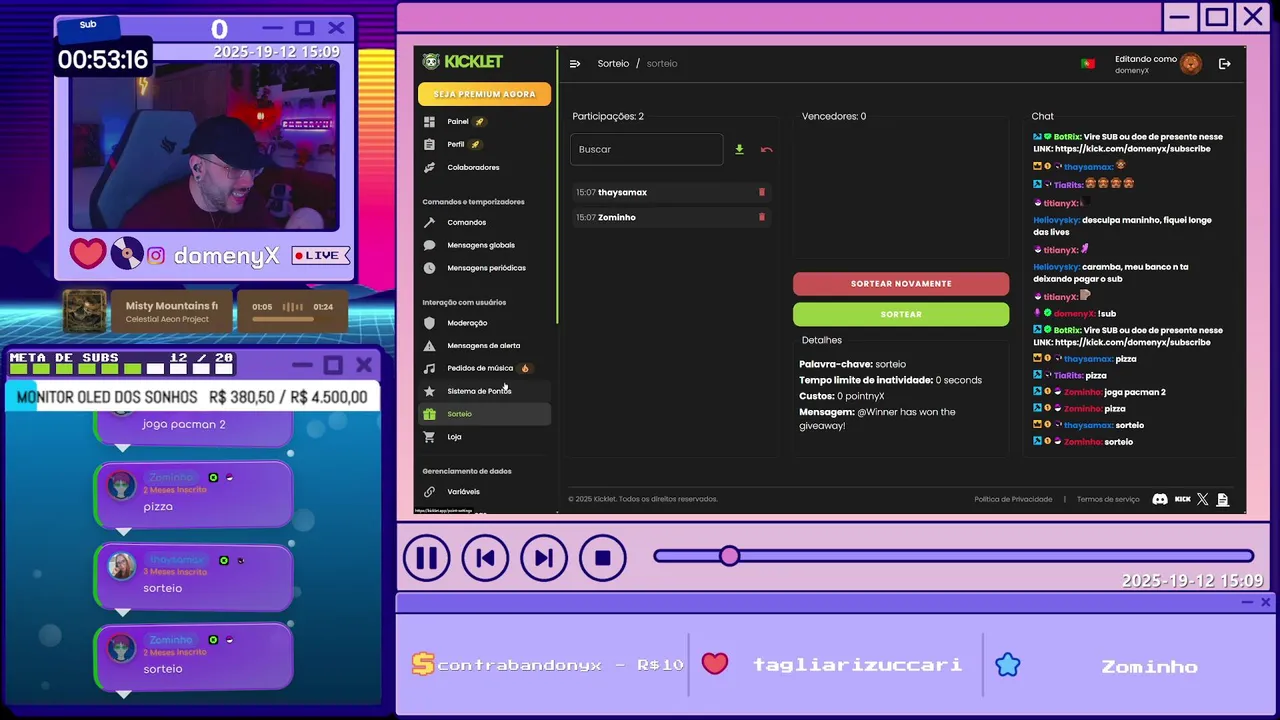Select the thaysamax participant row
The image size is (1280, 720).
click(672, 192)
